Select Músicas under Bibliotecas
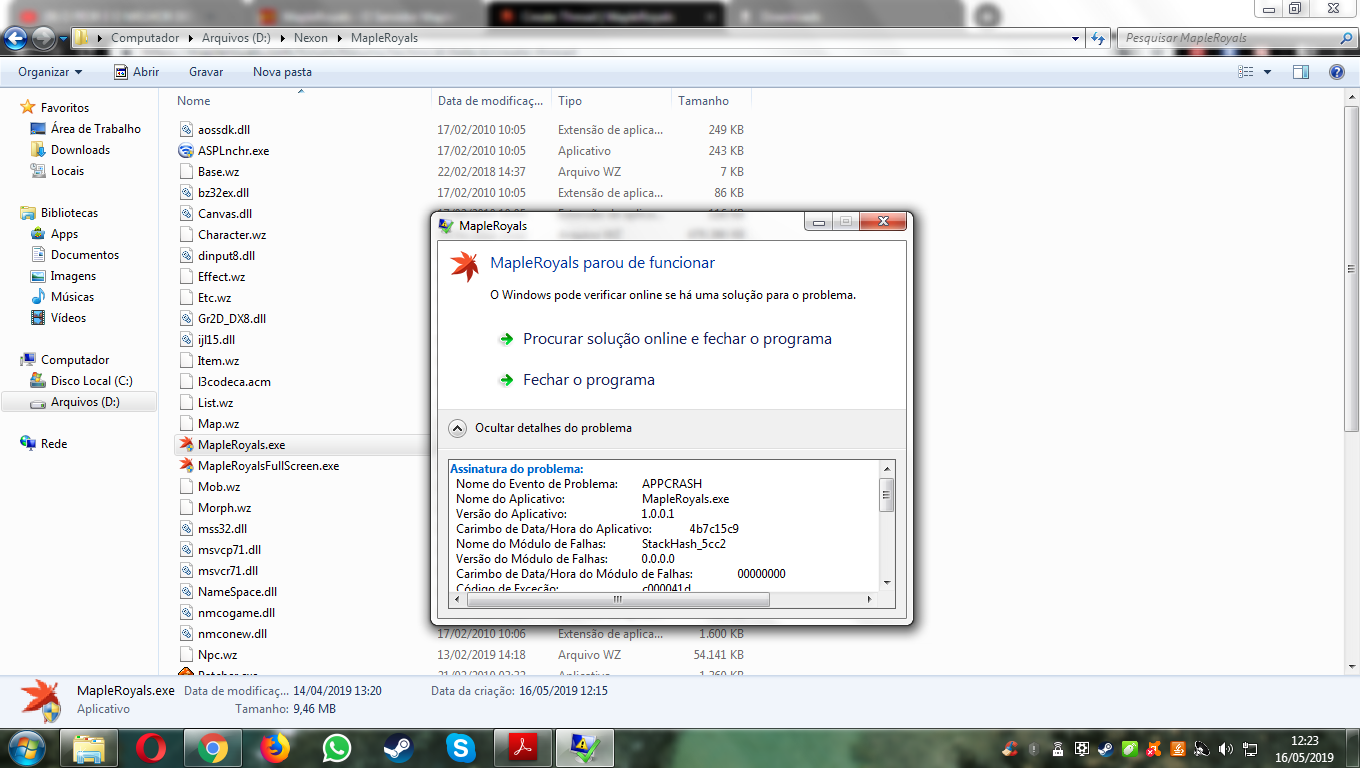This screenshot has width=1360, height=768. (x=72, y=297)
